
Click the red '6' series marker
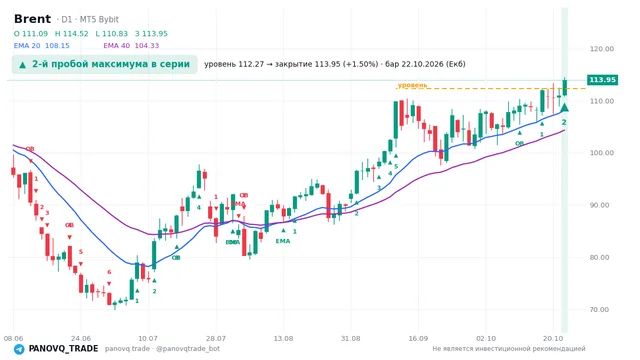click(x=109, y=272)
